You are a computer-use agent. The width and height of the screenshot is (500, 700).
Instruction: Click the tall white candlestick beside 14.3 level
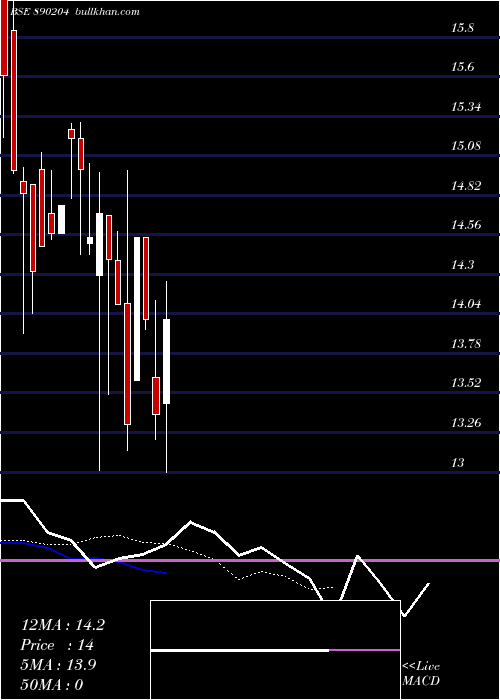pyautogui.click(x=137, y=309)
